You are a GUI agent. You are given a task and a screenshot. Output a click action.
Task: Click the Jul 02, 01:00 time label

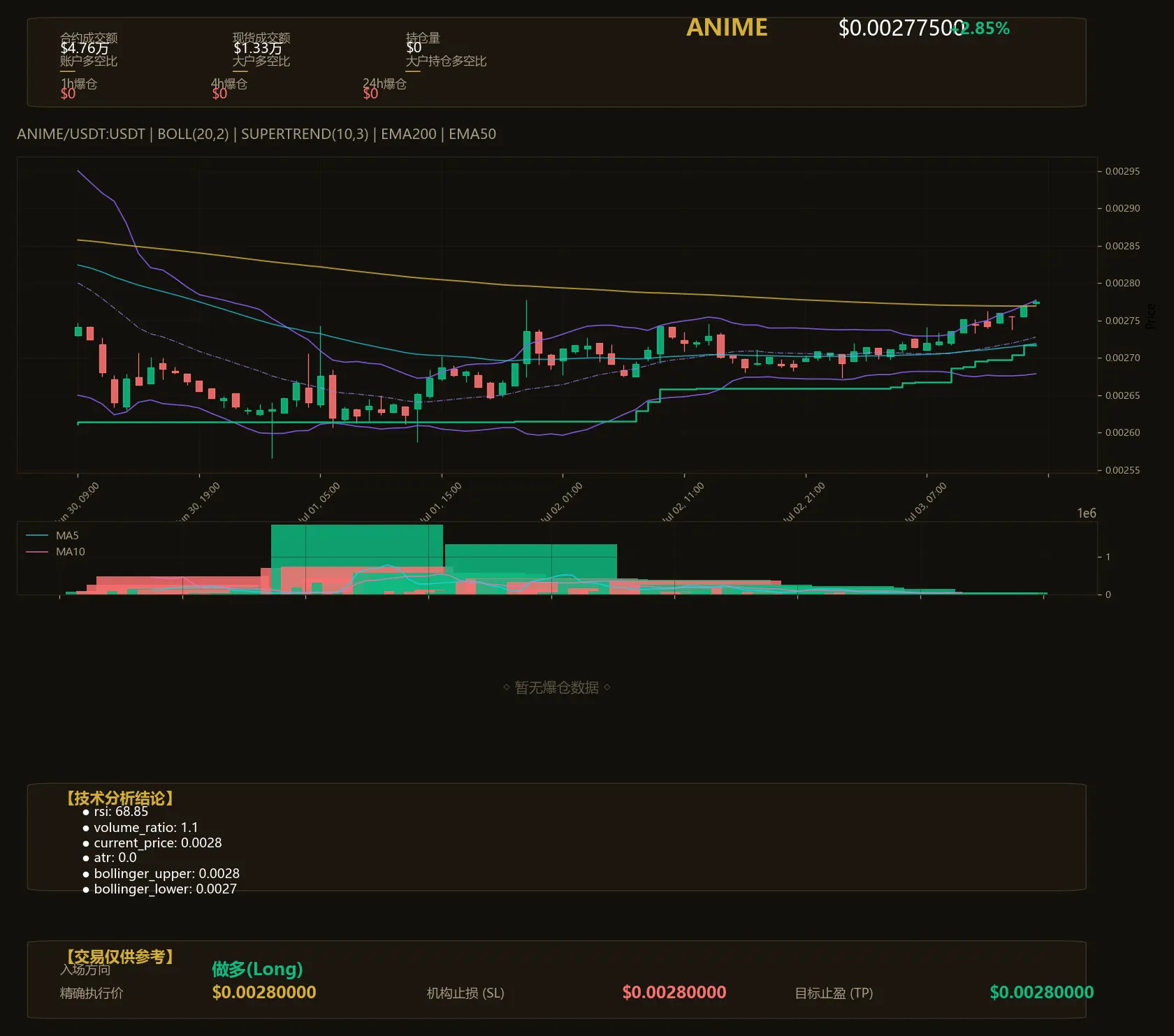(560, 502)
